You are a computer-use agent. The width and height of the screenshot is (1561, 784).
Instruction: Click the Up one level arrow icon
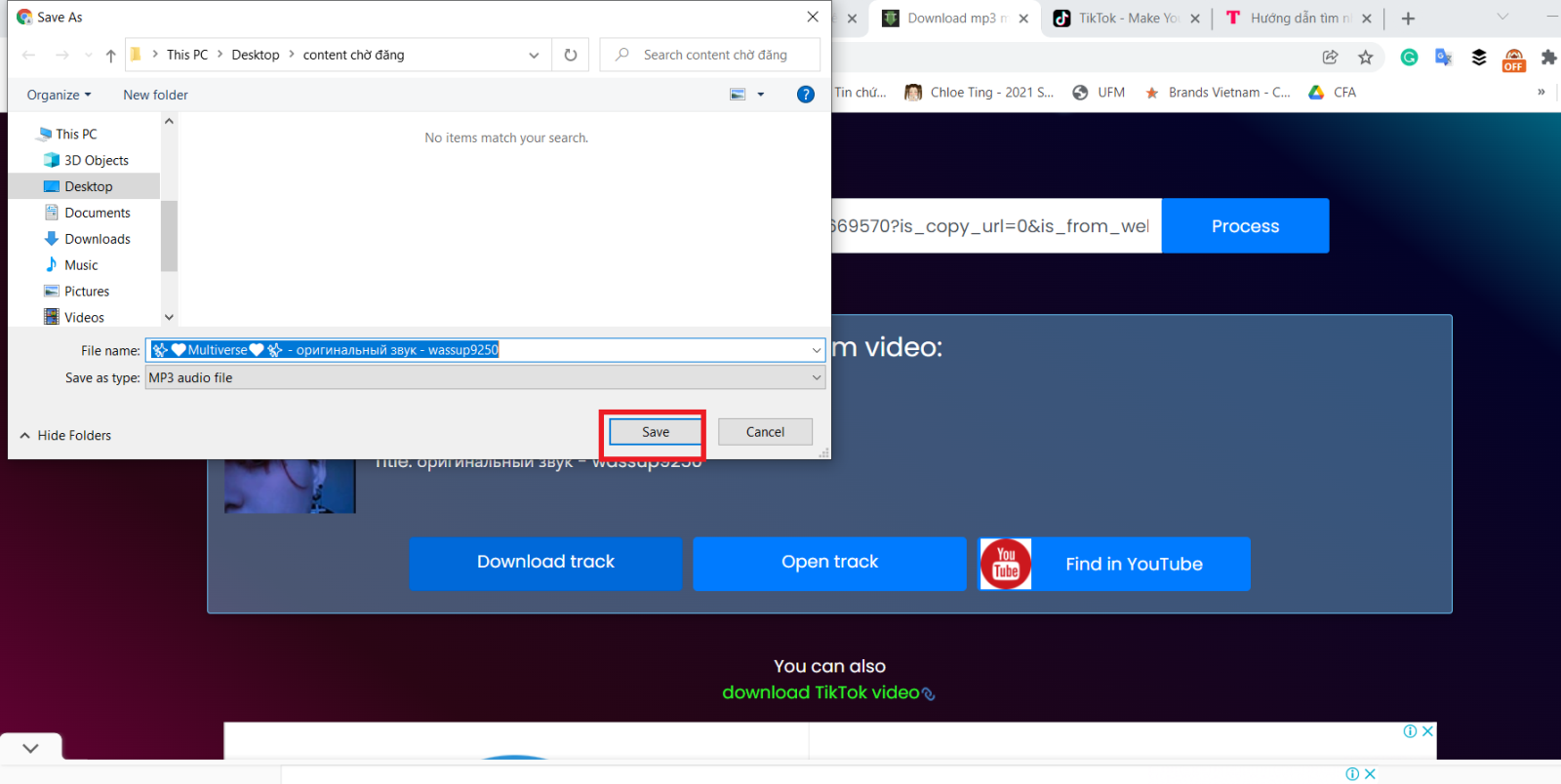[x=110, y=56]
